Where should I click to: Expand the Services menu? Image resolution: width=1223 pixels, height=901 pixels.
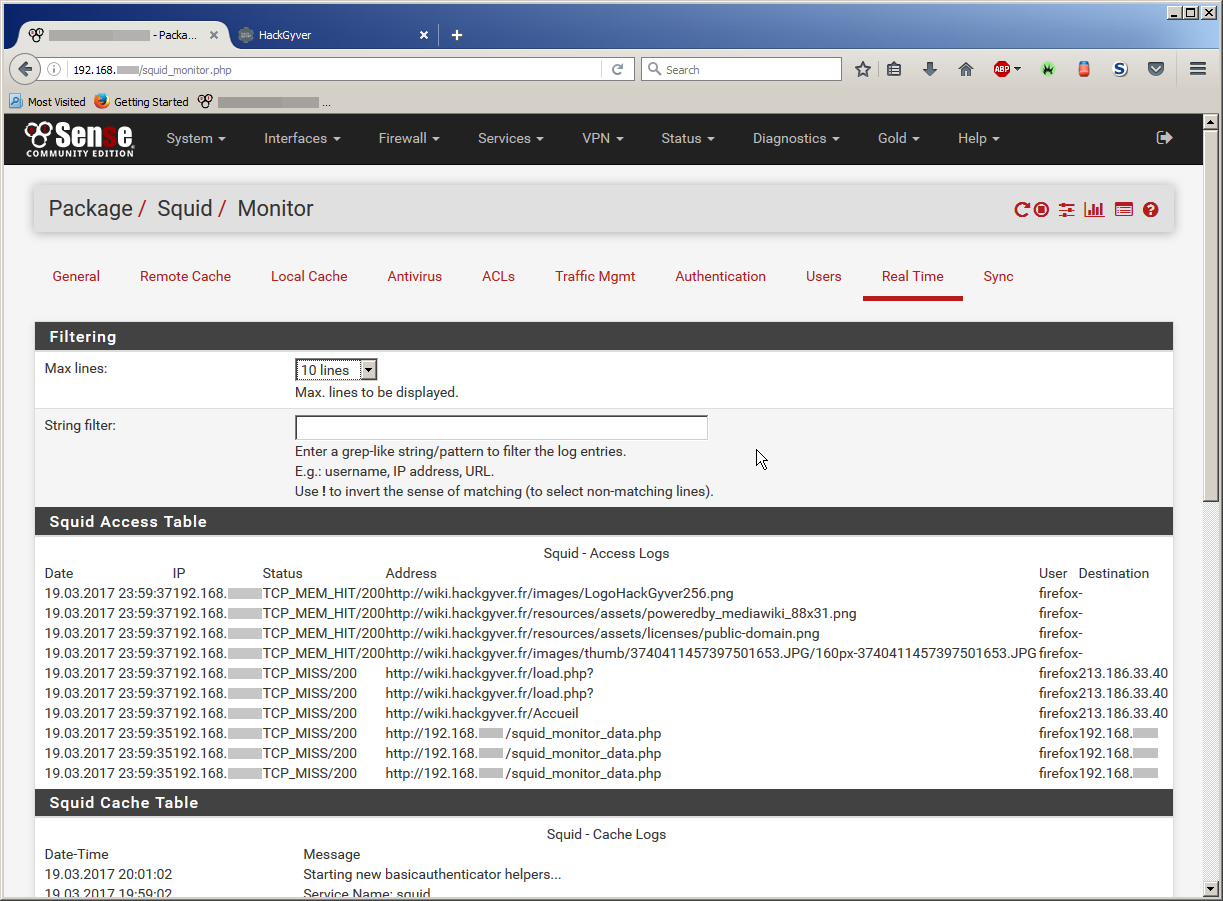pyautogui.click(x=510, y=139)
